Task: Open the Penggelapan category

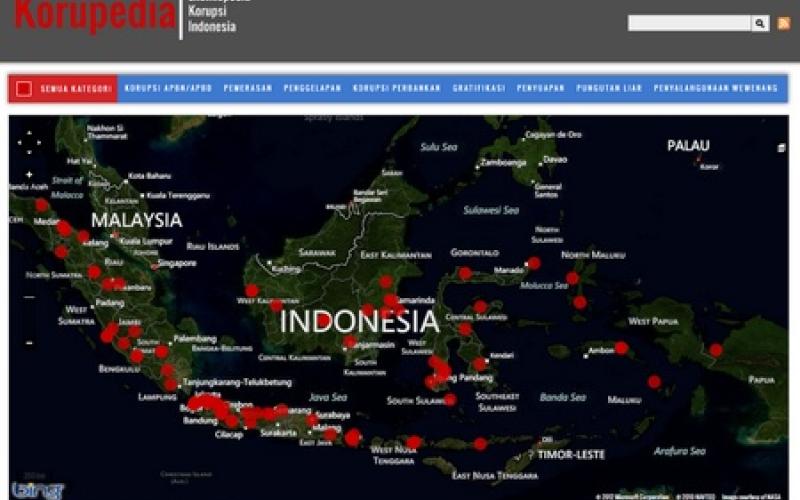Action: pos(311,88)
